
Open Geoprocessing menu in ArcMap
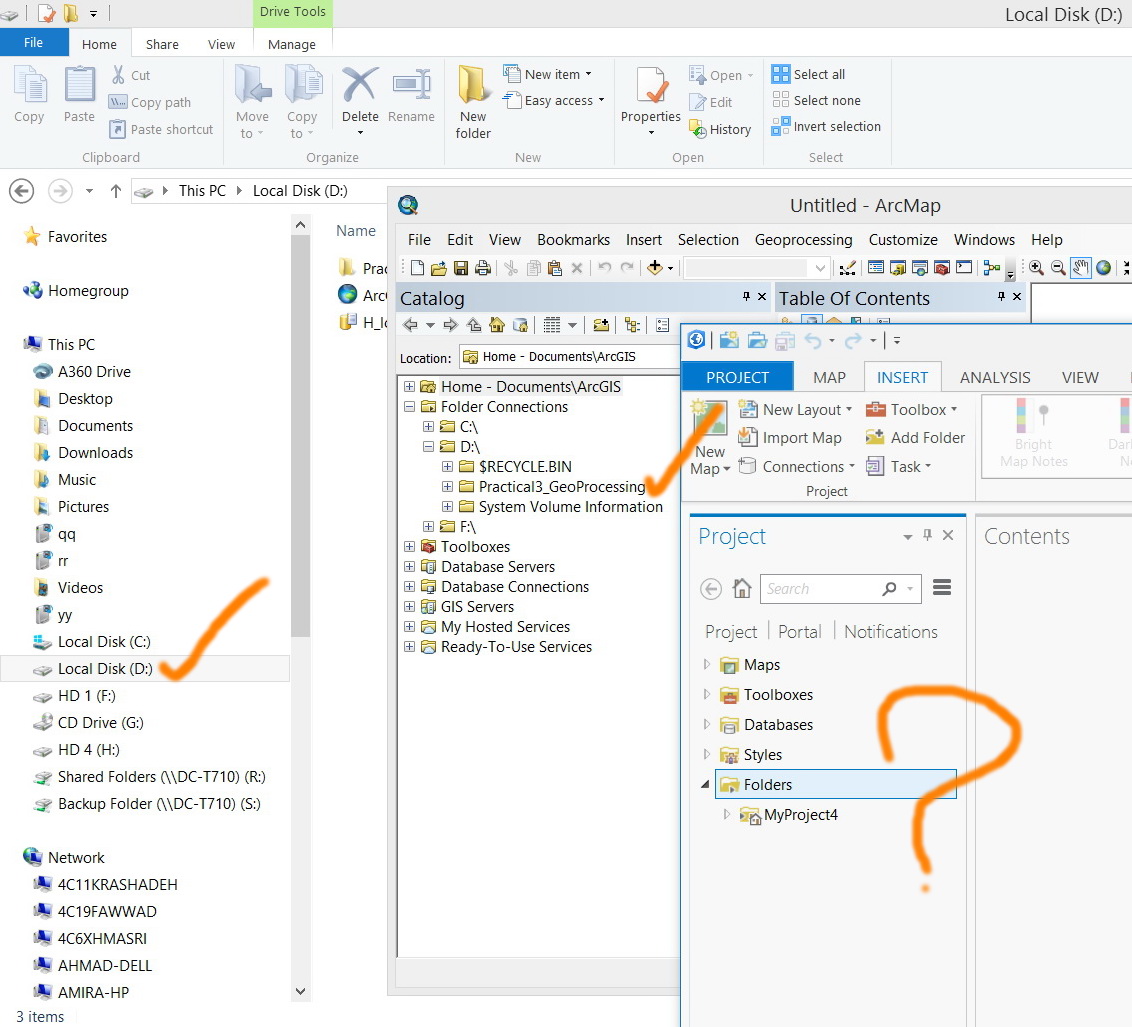click(804, 240)
